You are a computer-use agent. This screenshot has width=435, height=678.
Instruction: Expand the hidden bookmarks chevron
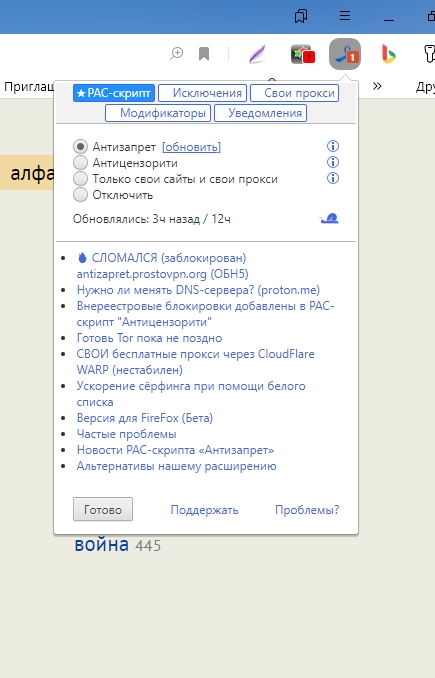(377, 86)
